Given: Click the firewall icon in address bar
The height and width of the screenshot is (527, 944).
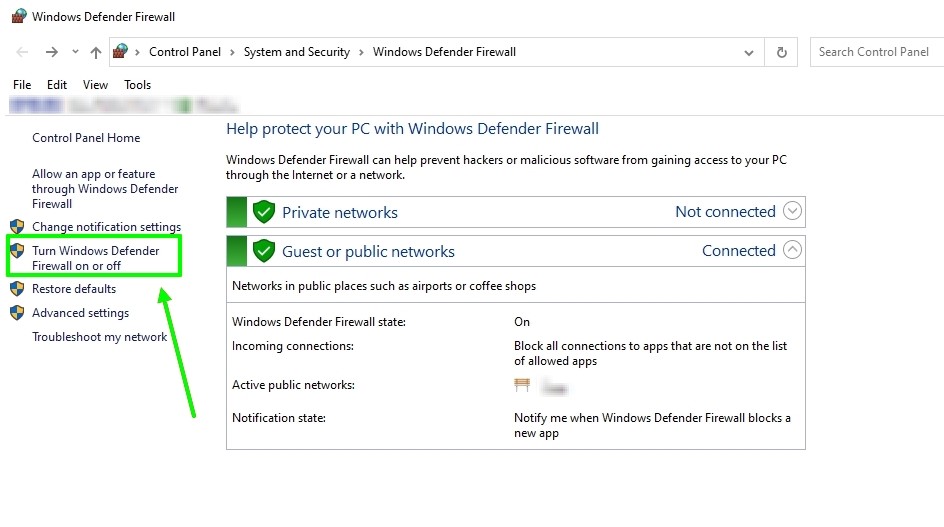Looking at the screenshot, I should pos(120,51).
